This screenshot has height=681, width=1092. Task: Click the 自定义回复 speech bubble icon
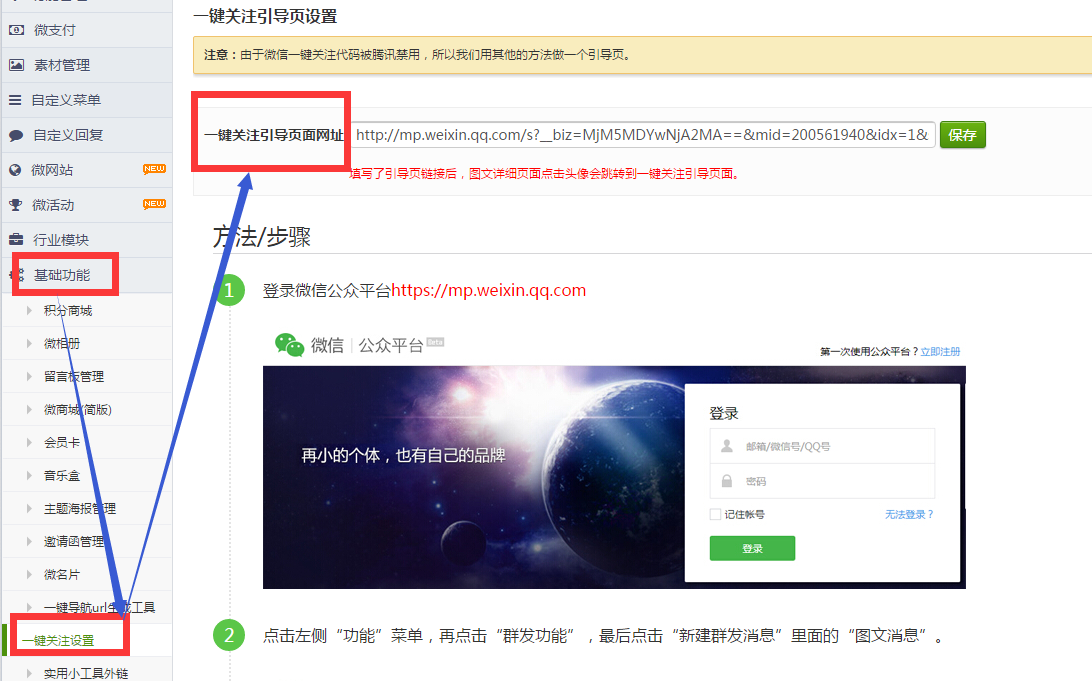tap(15, 135)
